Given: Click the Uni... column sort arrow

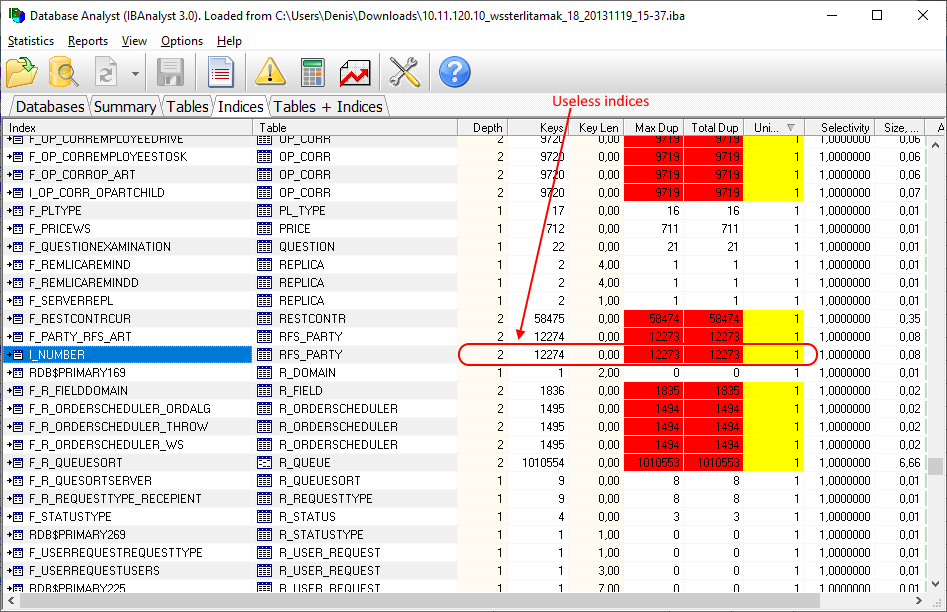Looking at the screenshot, I should (791, 127).
